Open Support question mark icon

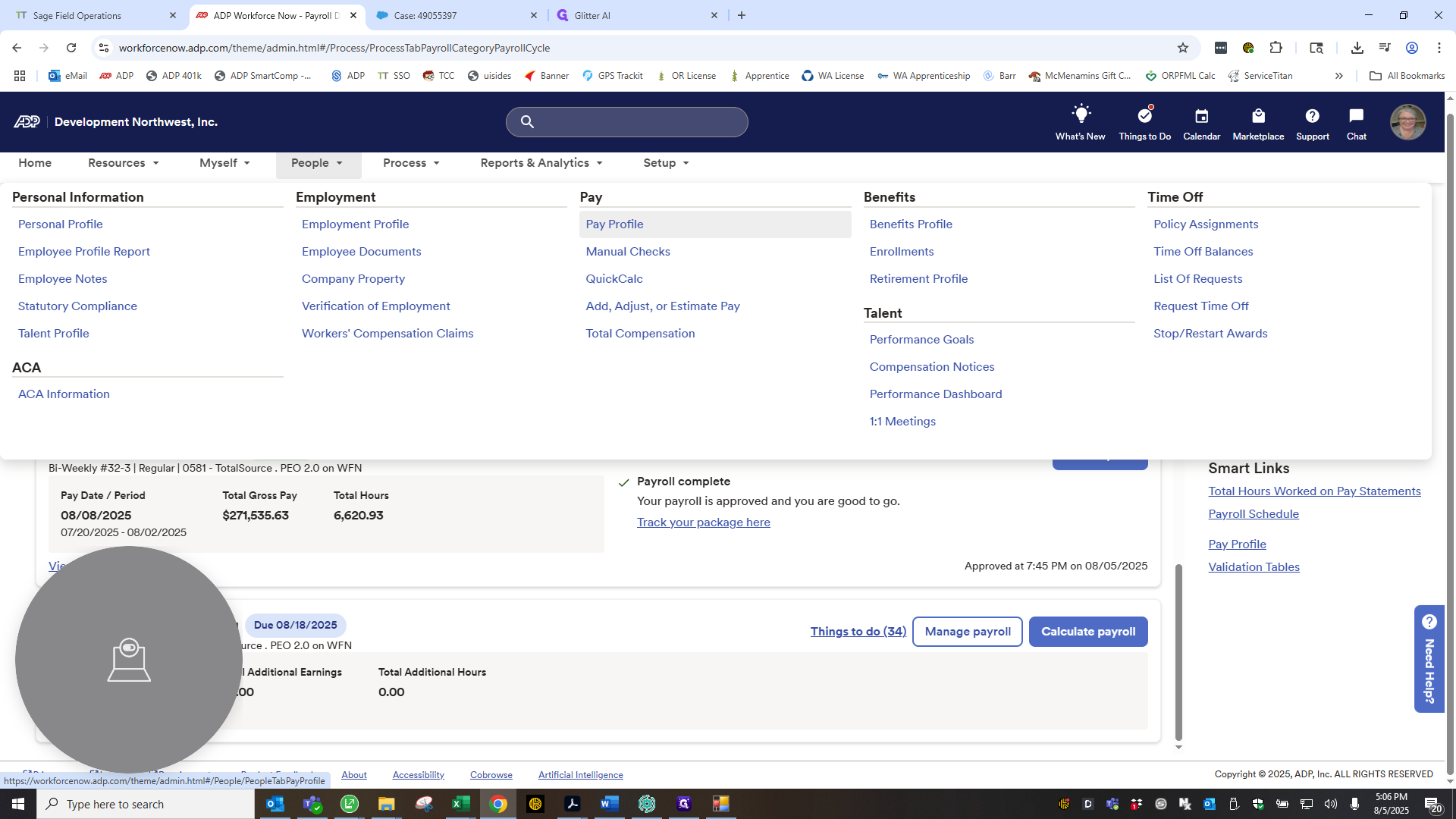click(1312, 122)
